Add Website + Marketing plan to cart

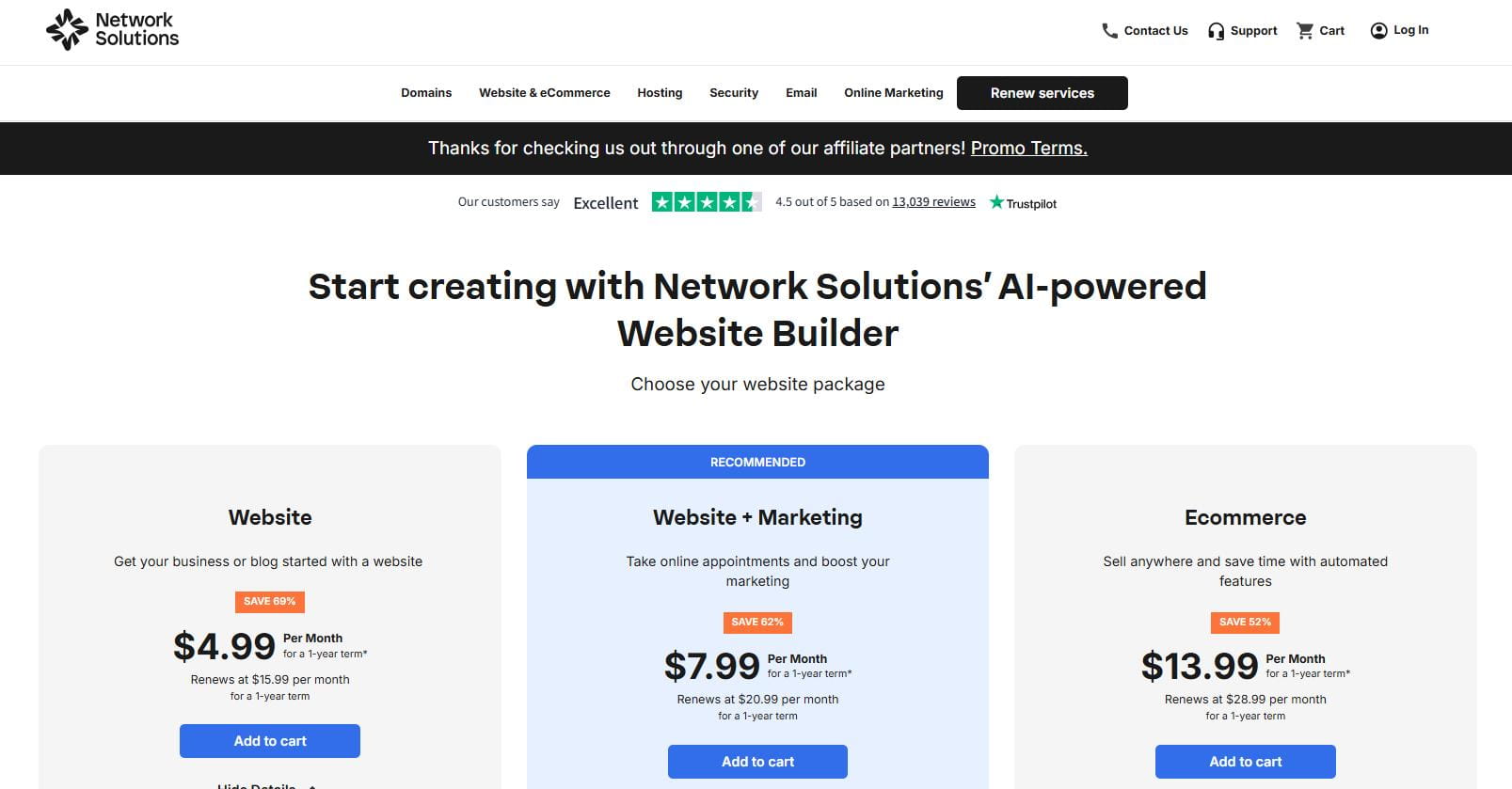point(757,762)
